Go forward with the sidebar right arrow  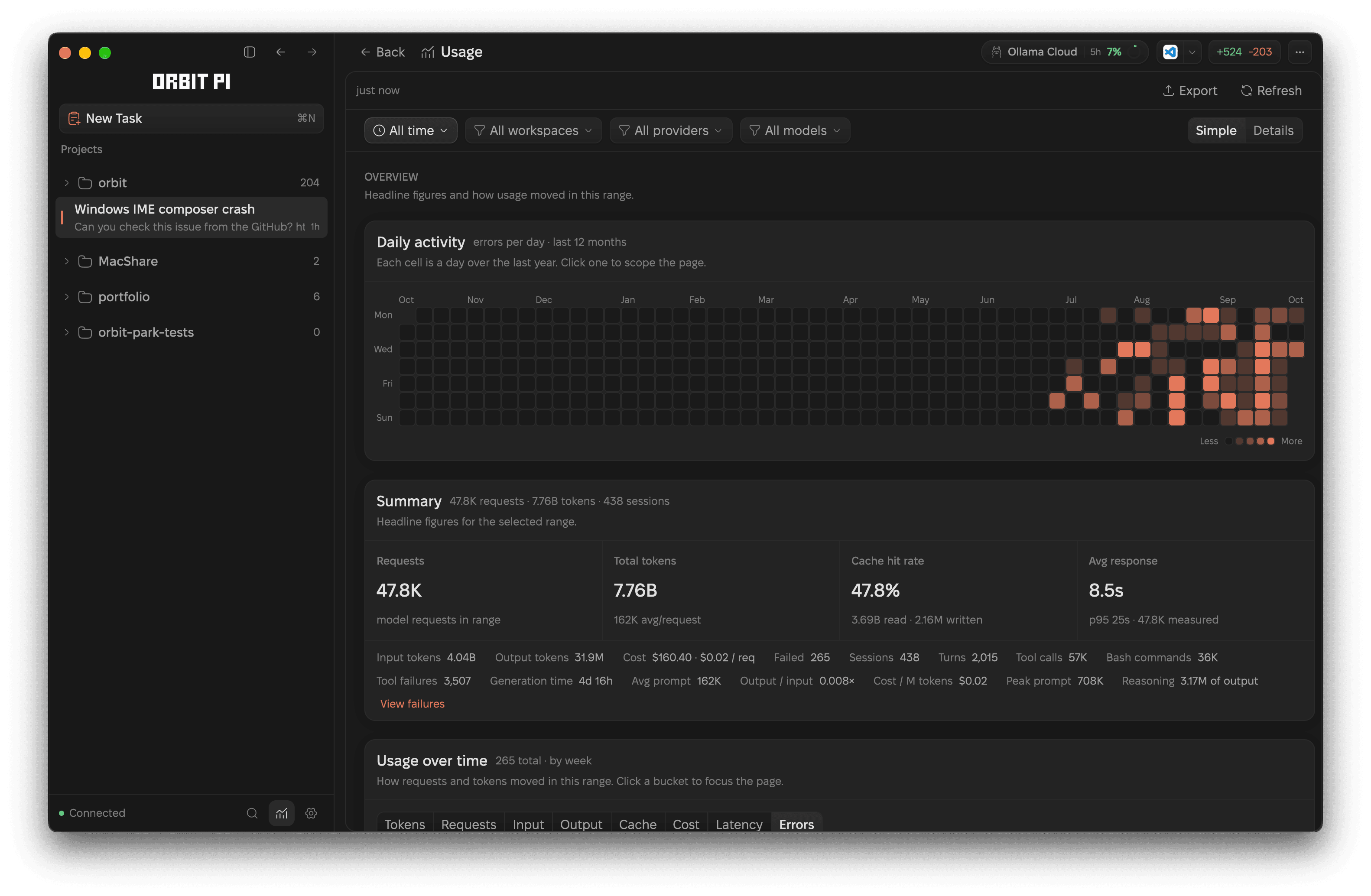tap(312, 52)
